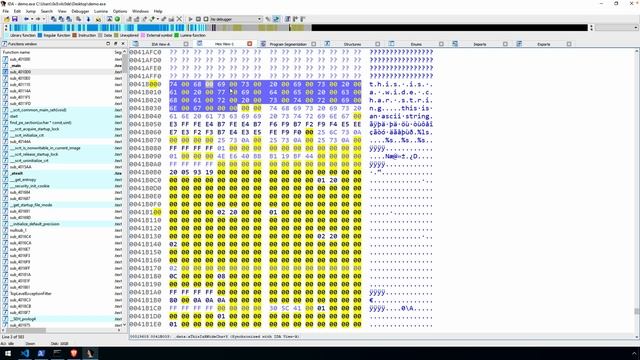Click the X icon in the toolbar
This screenshot has height=360, width=640.
(179, 19)
